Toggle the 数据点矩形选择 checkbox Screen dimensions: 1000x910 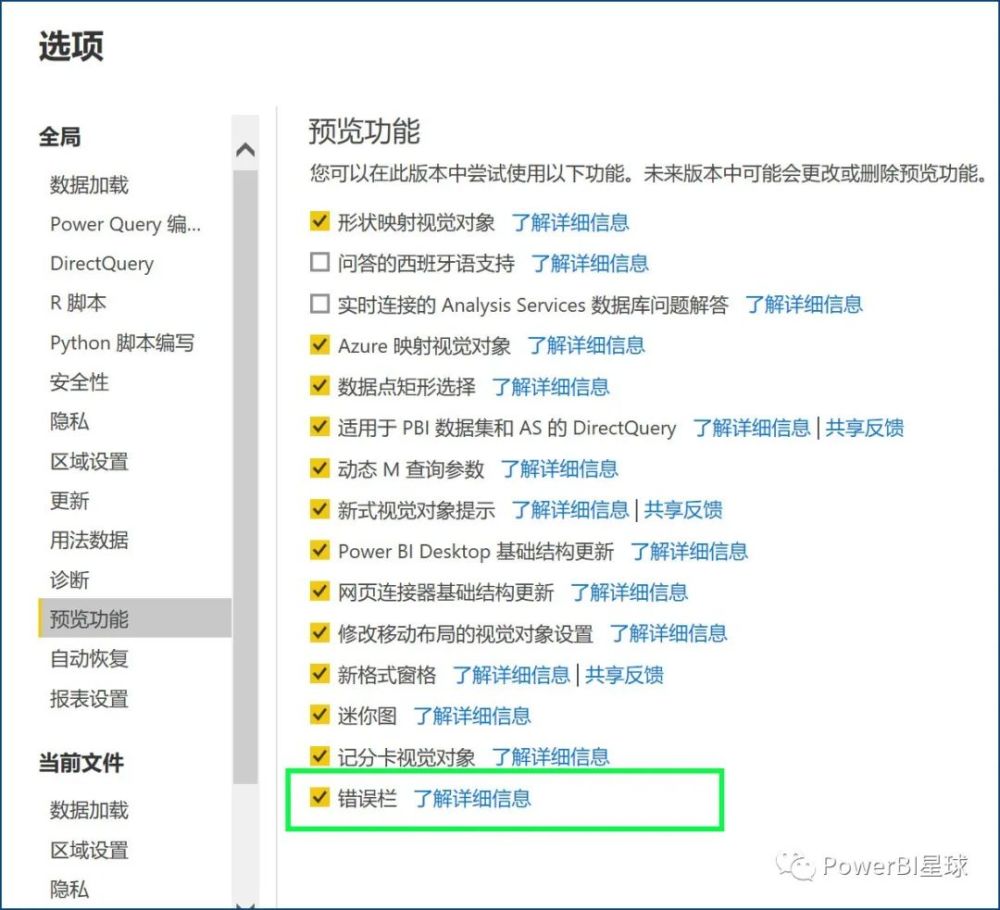(x=320, y=386)
